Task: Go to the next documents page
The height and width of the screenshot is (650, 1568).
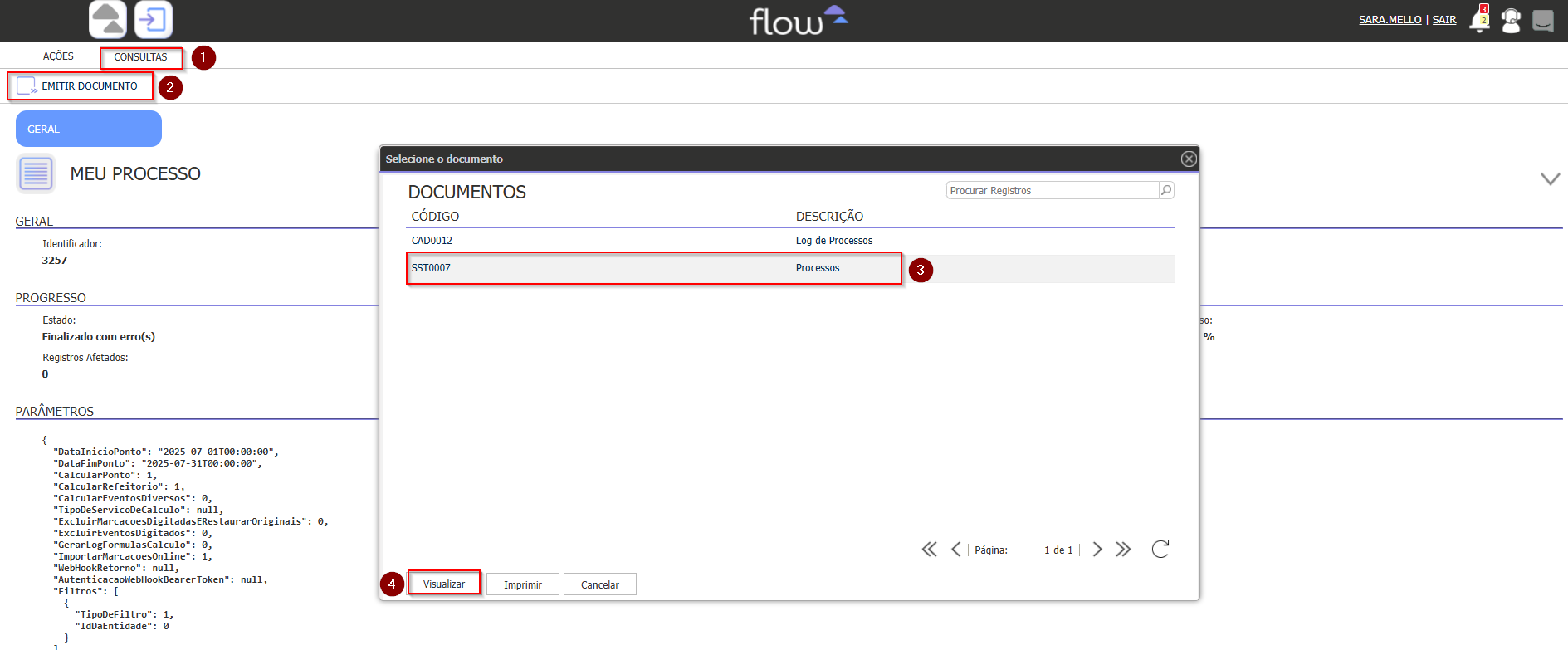Action: (1097, 549)
